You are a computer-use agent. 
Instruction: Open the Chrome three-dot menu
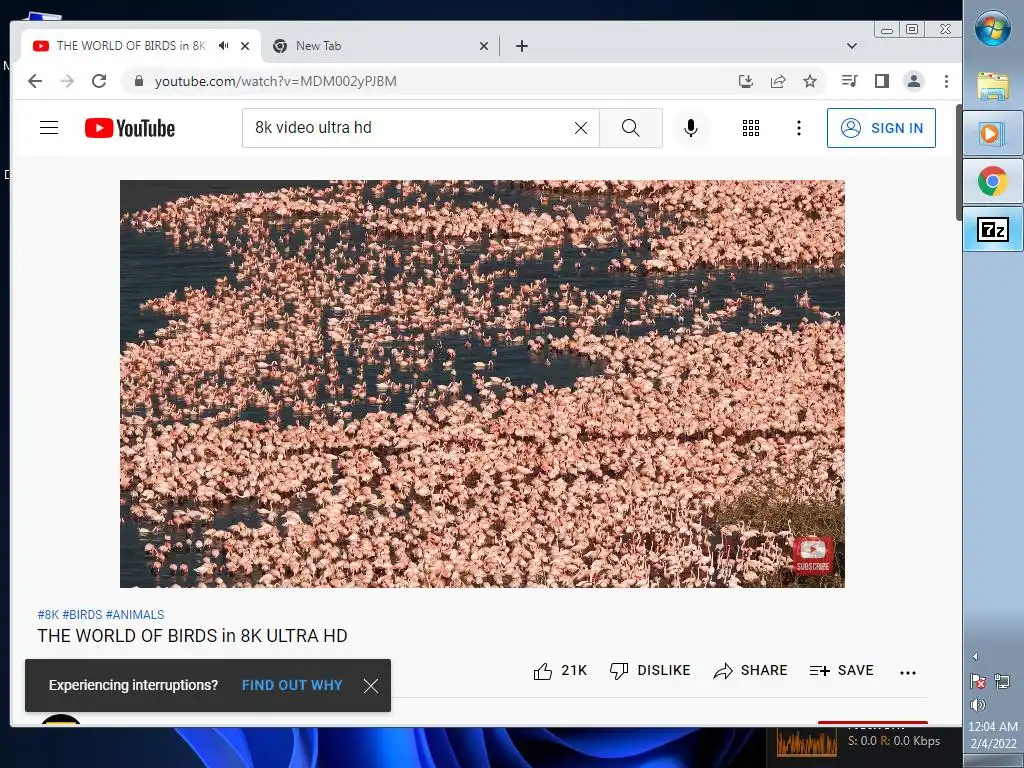point(946,81)
